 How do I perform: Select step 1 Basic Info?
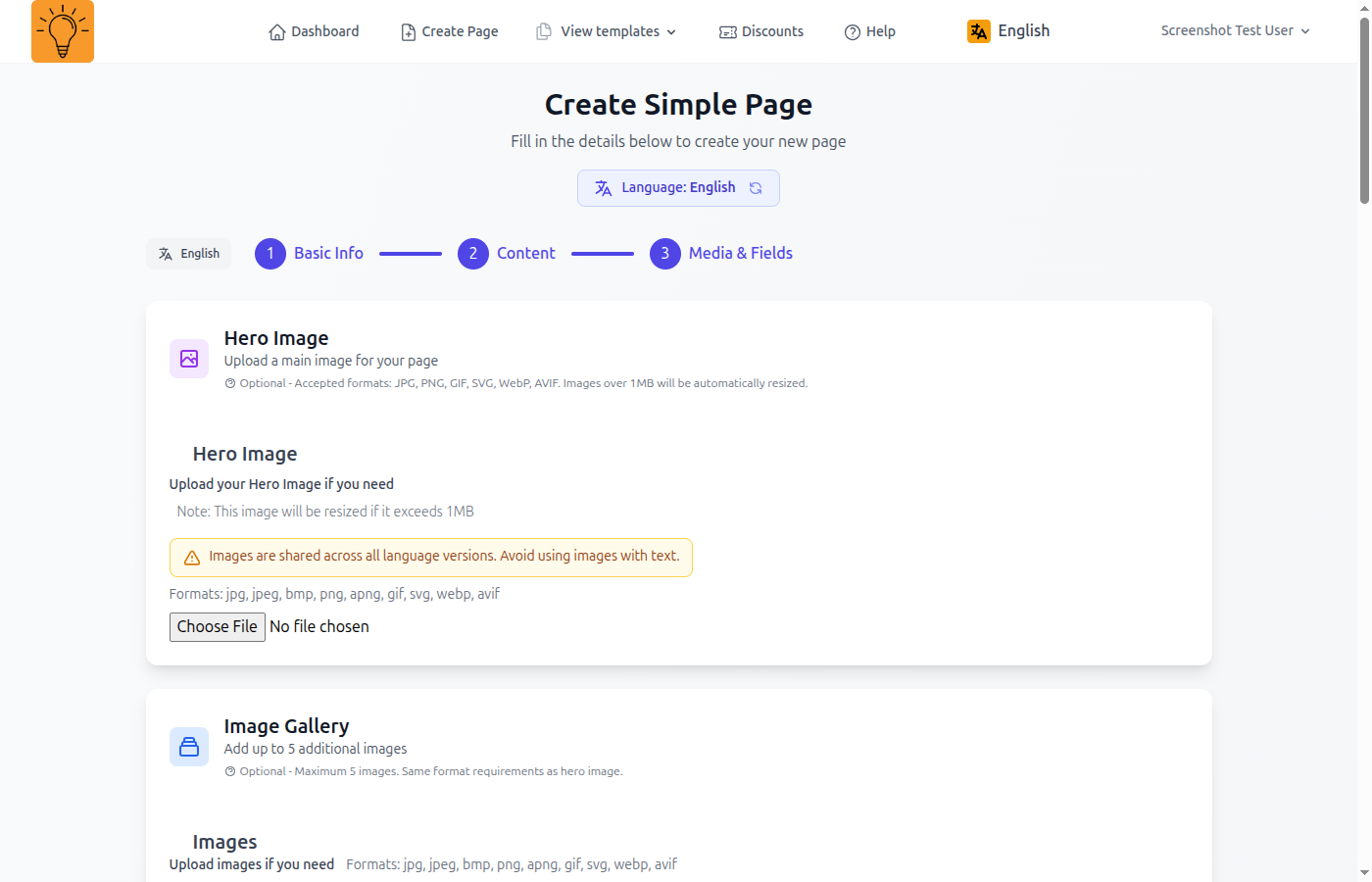pyautogui.click(x=309, y=254)
